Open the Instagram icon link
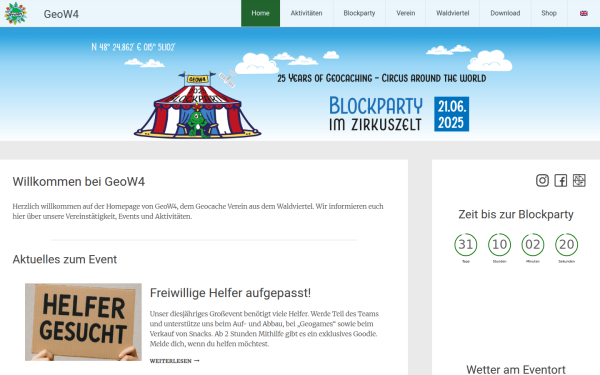Screen dimensions: 600x375 [542, 180]
